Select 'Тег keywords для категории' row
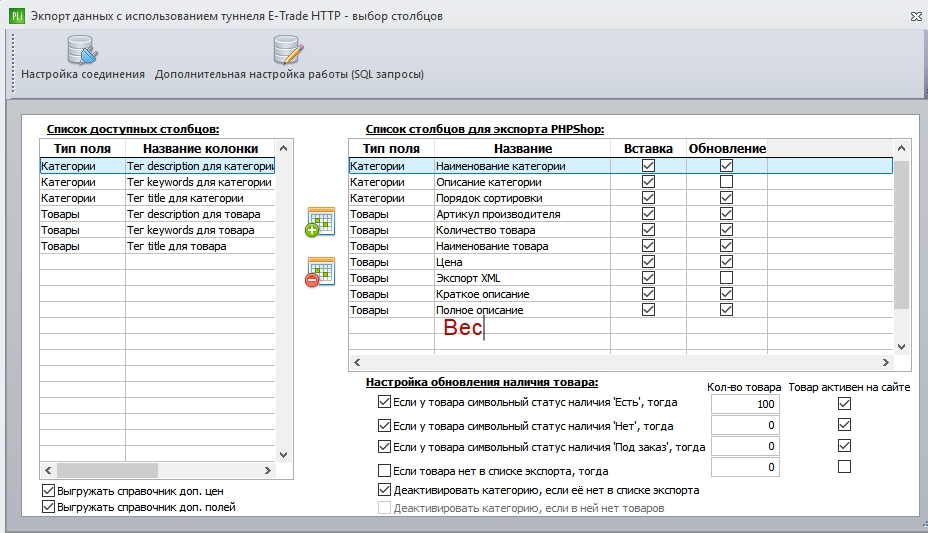928x533 pixels. tap(157, 182)
